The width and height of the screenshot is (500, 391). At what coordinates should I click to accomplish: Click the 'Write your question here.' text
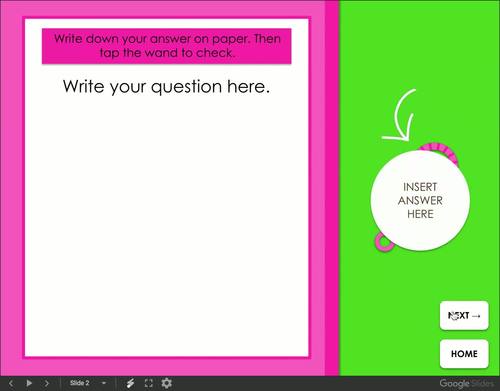click(166, 87)
